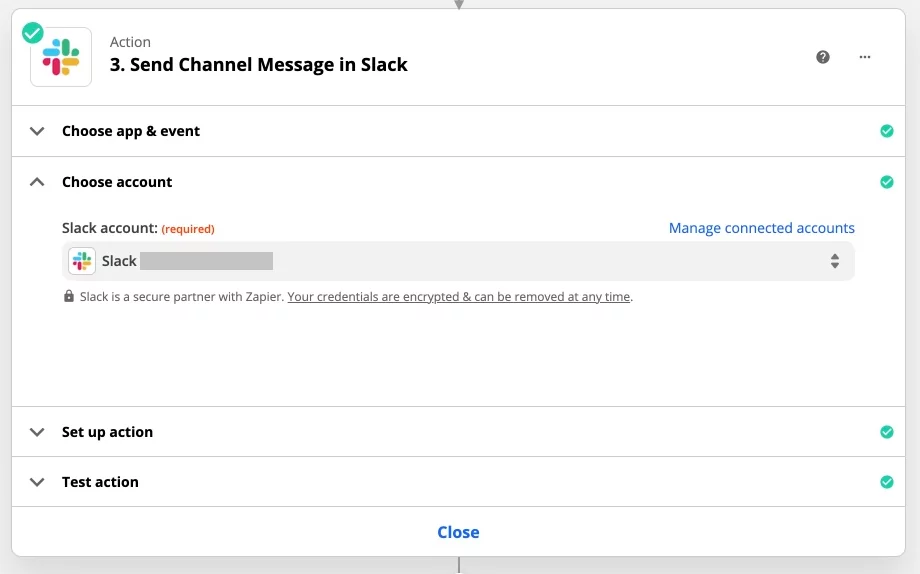Click the Slack account required label

point(138,228)
